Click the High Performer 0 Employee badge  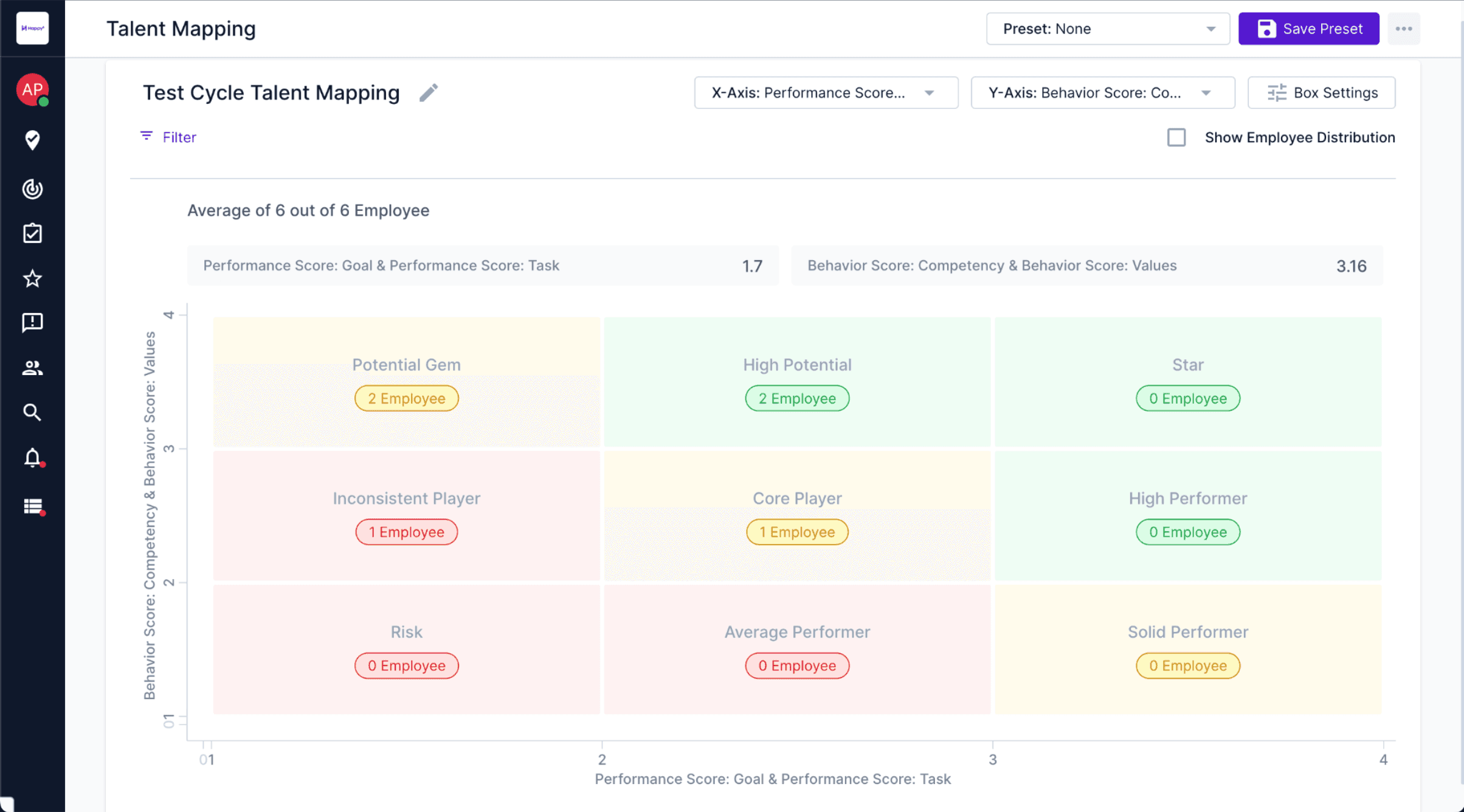click(x=1188, y=532)
